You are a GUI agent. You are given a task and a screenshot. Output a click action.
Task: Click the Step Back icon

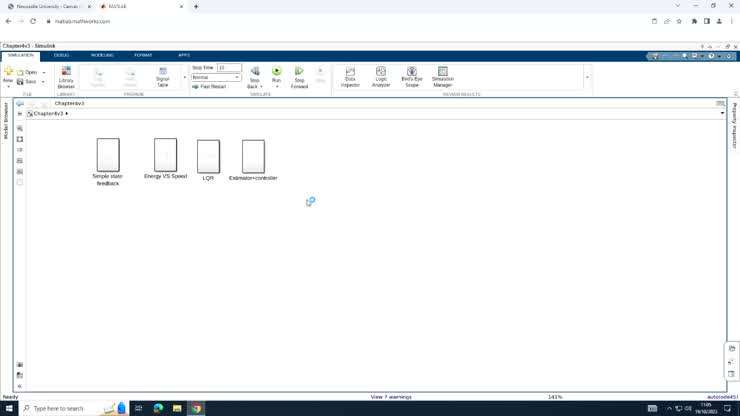(x=254, y=74)
